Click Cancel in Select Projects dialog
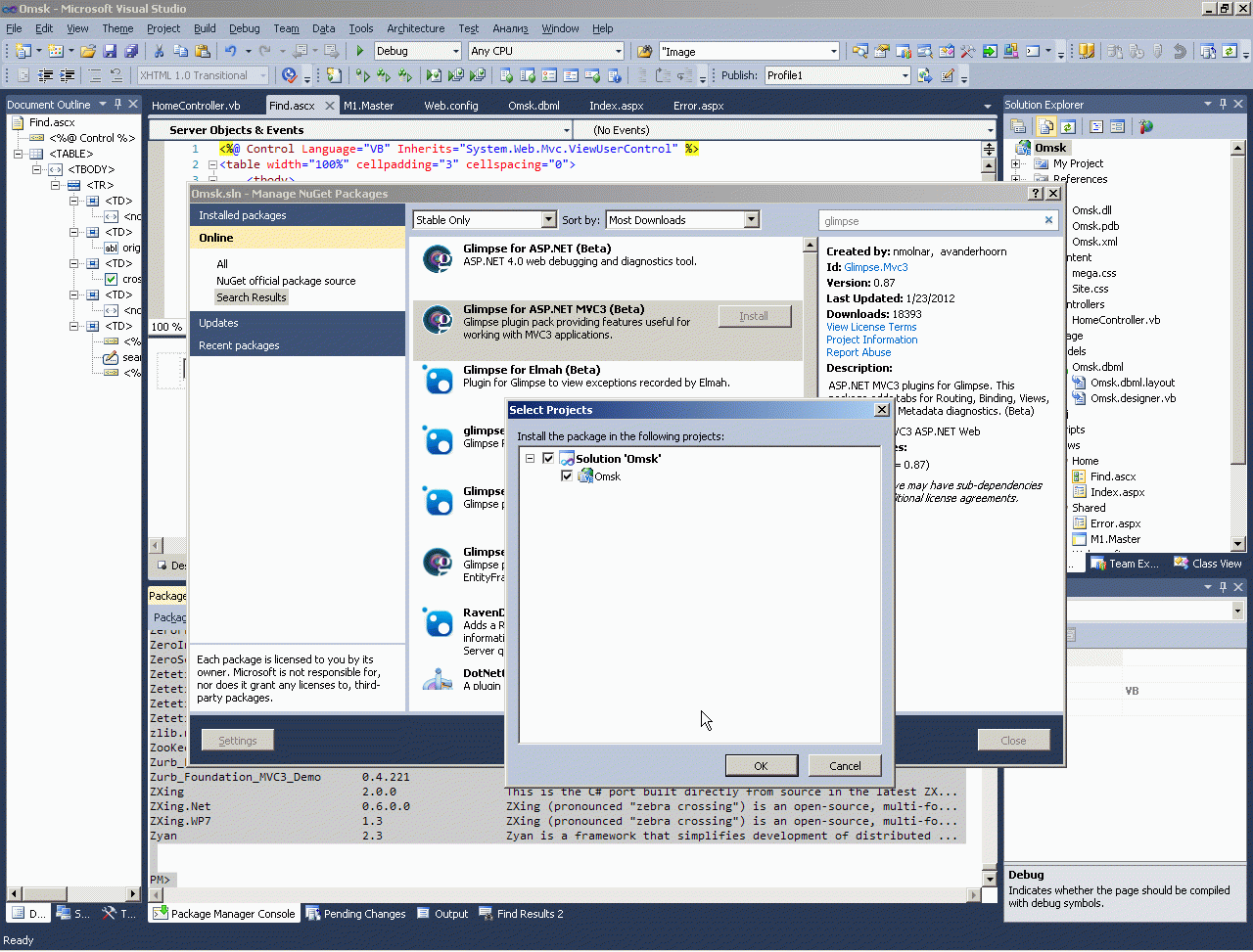The width and height of the screenshot is (1253, 952). pyautogui.click(x=845, y=765)
